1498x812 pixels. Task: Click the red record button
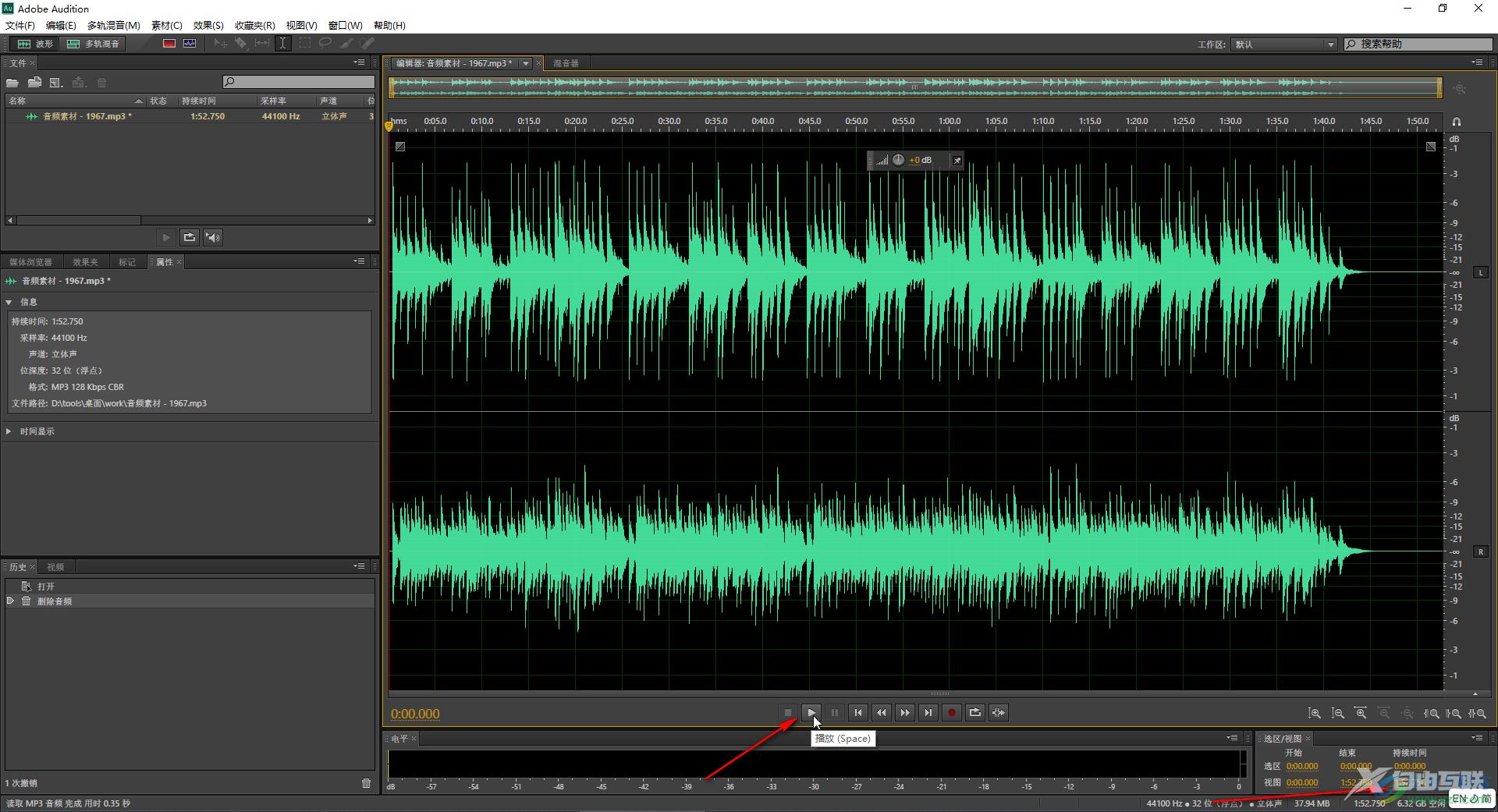(x=952, y=713)
